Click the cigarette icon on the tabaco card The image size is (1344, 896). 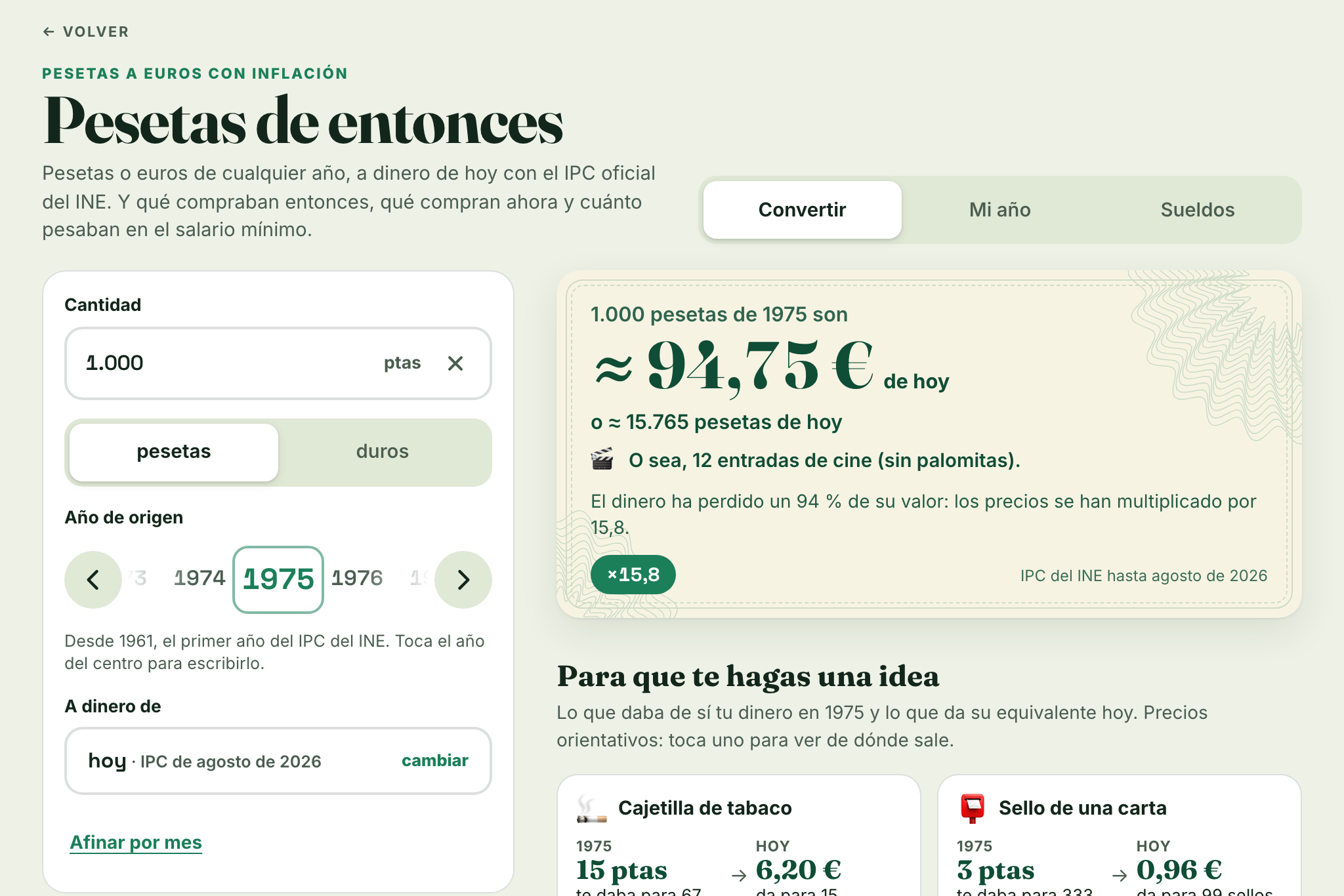[591, 808]
